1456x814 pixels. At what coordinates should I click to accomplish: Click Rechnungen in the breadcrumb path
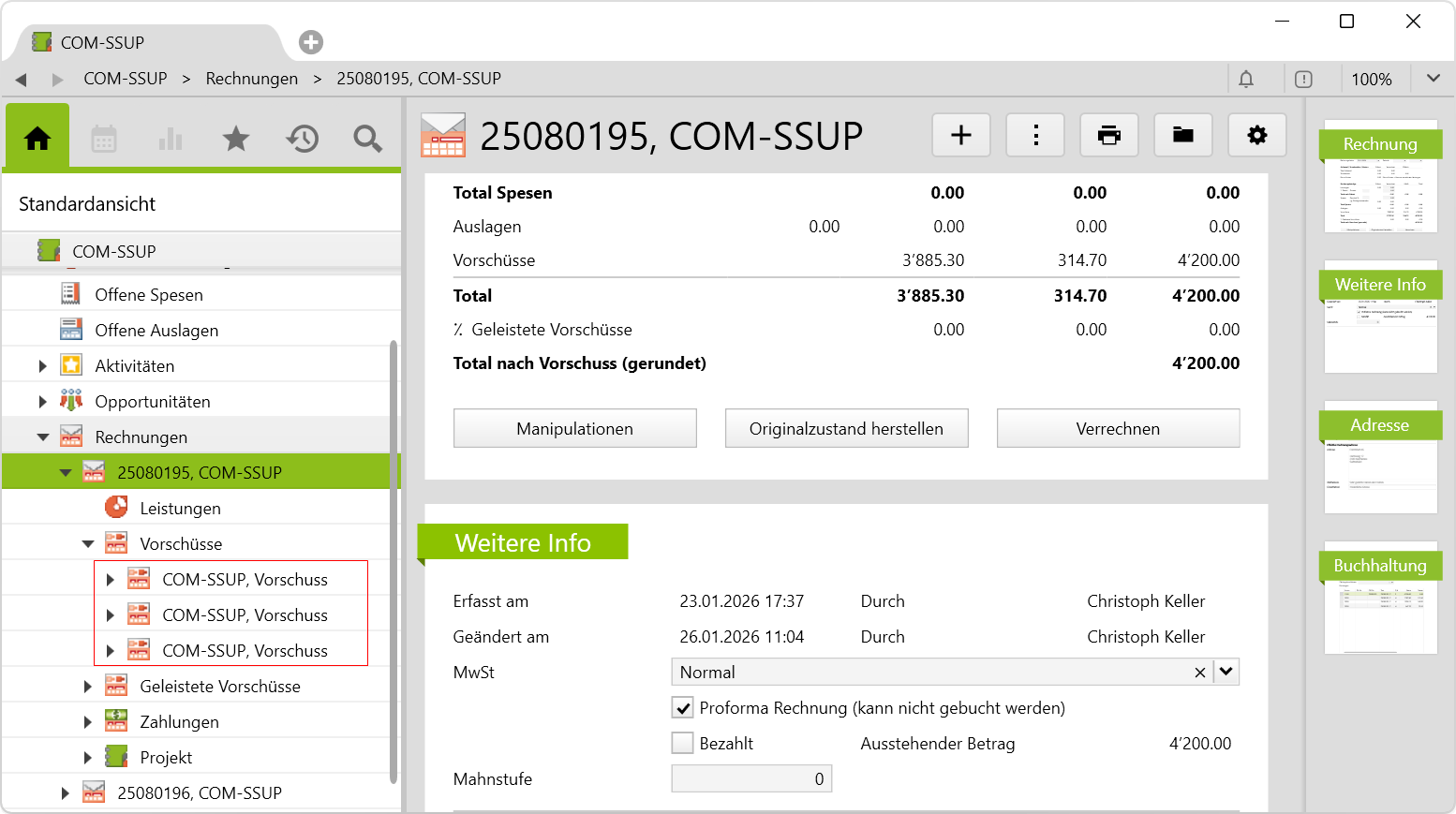coord(251,79)
